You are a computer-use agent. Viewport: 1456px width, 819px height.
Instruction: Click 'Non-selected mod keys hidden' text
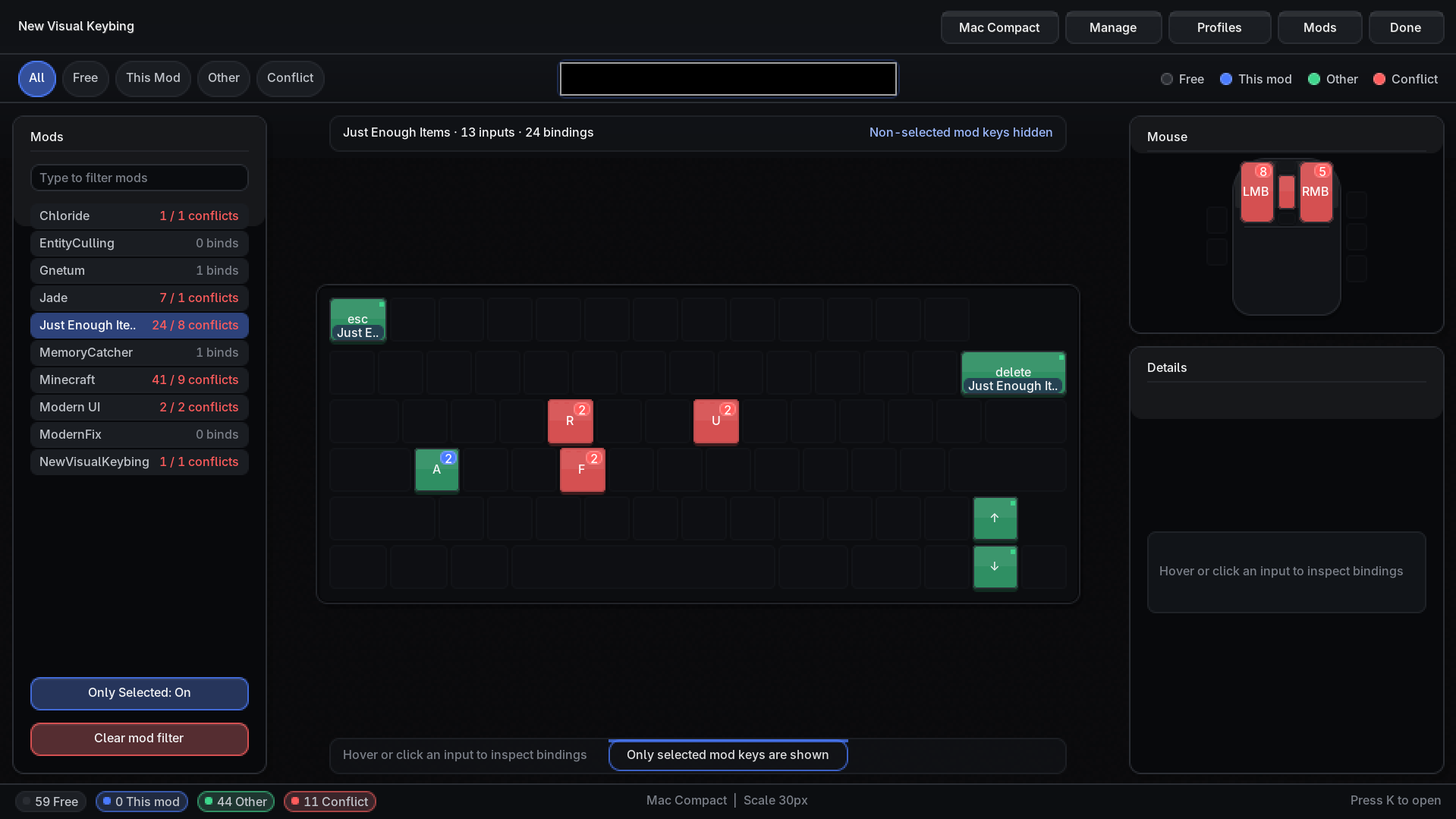point(961,132)
